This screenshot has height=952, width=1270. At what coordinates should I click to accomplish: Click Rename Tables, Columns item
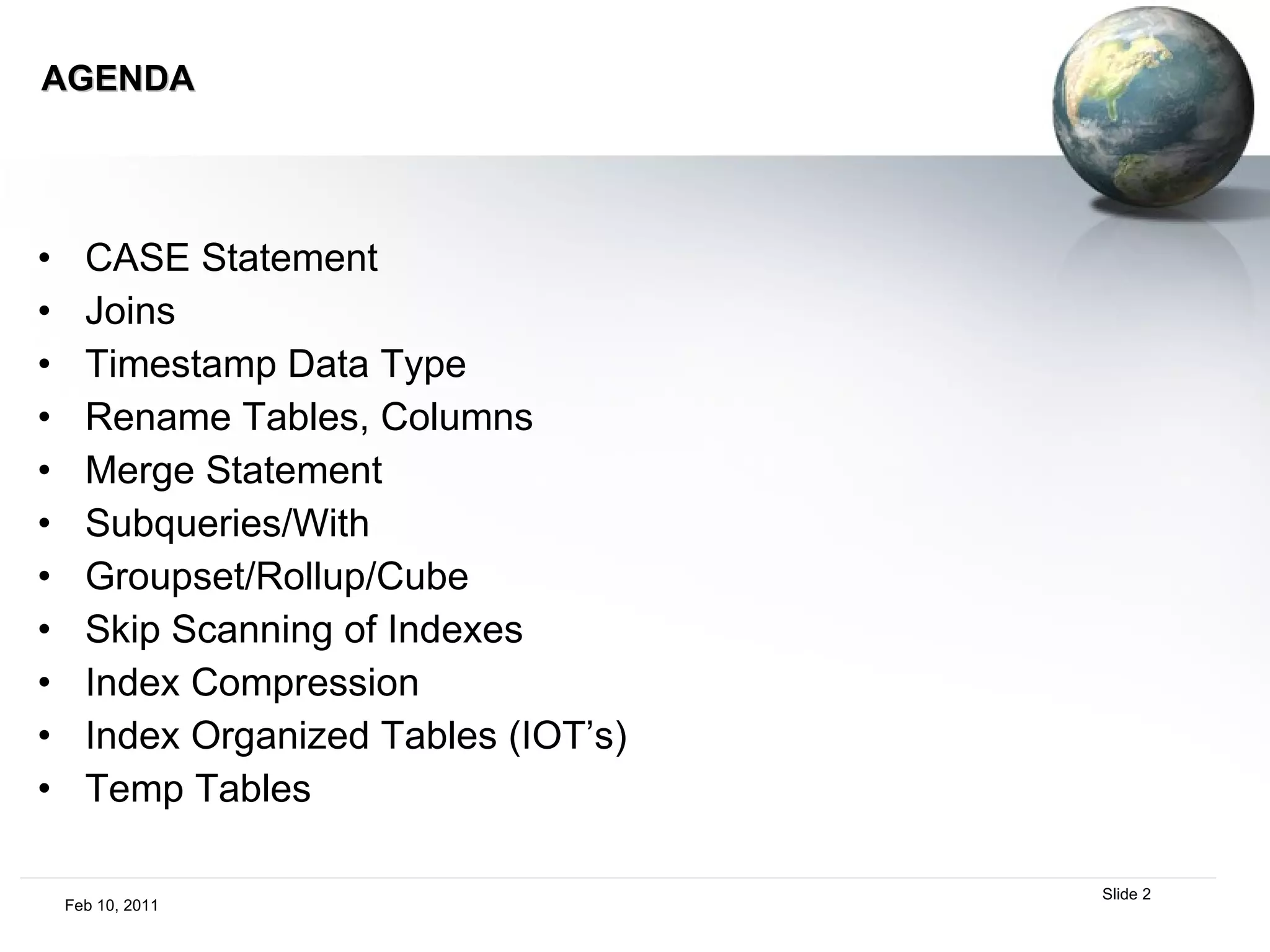click(309, 417)
